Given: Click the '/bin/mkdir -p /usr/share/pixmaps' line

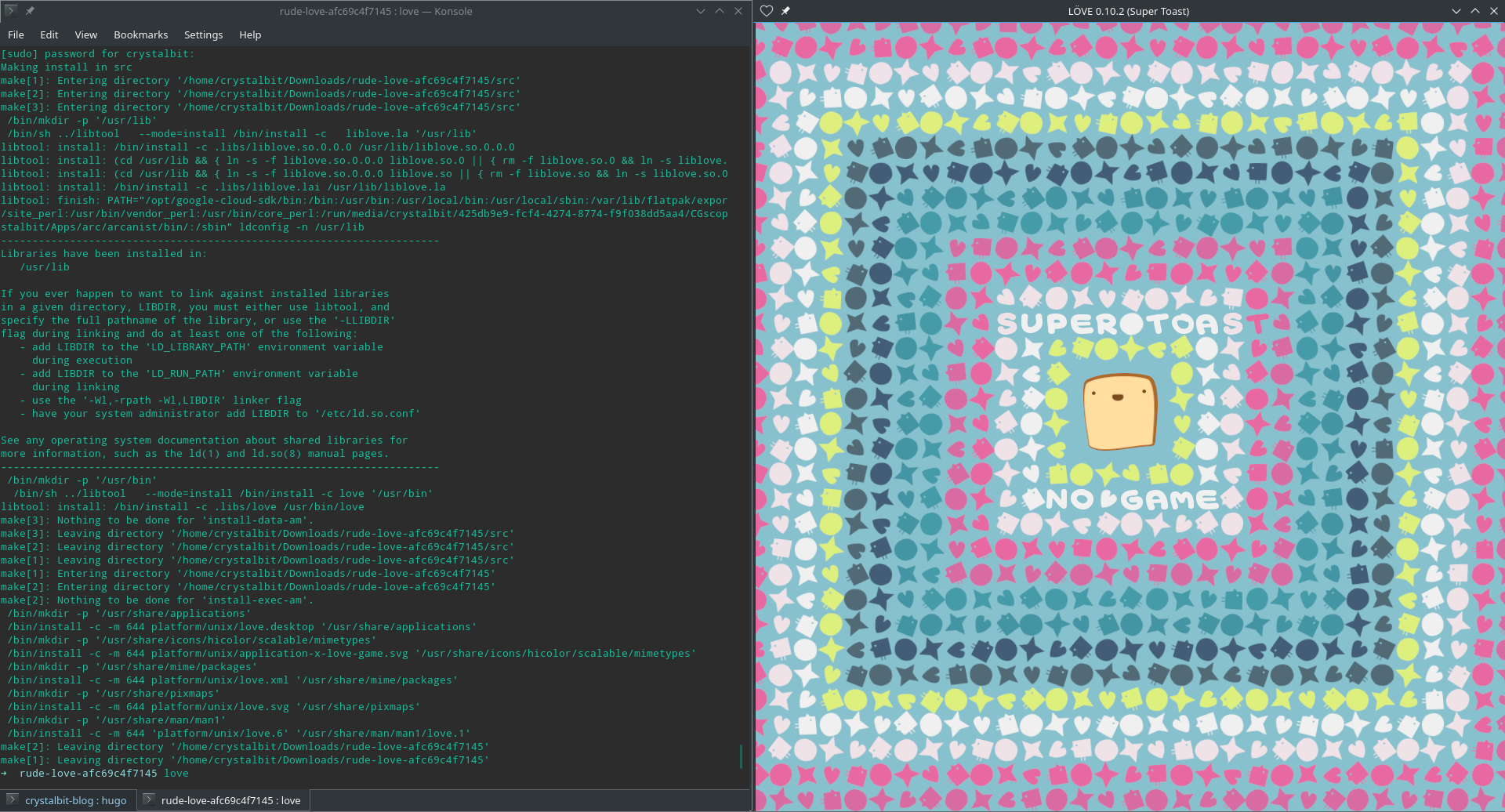Looking at the screenshot, I should [113, 694].
